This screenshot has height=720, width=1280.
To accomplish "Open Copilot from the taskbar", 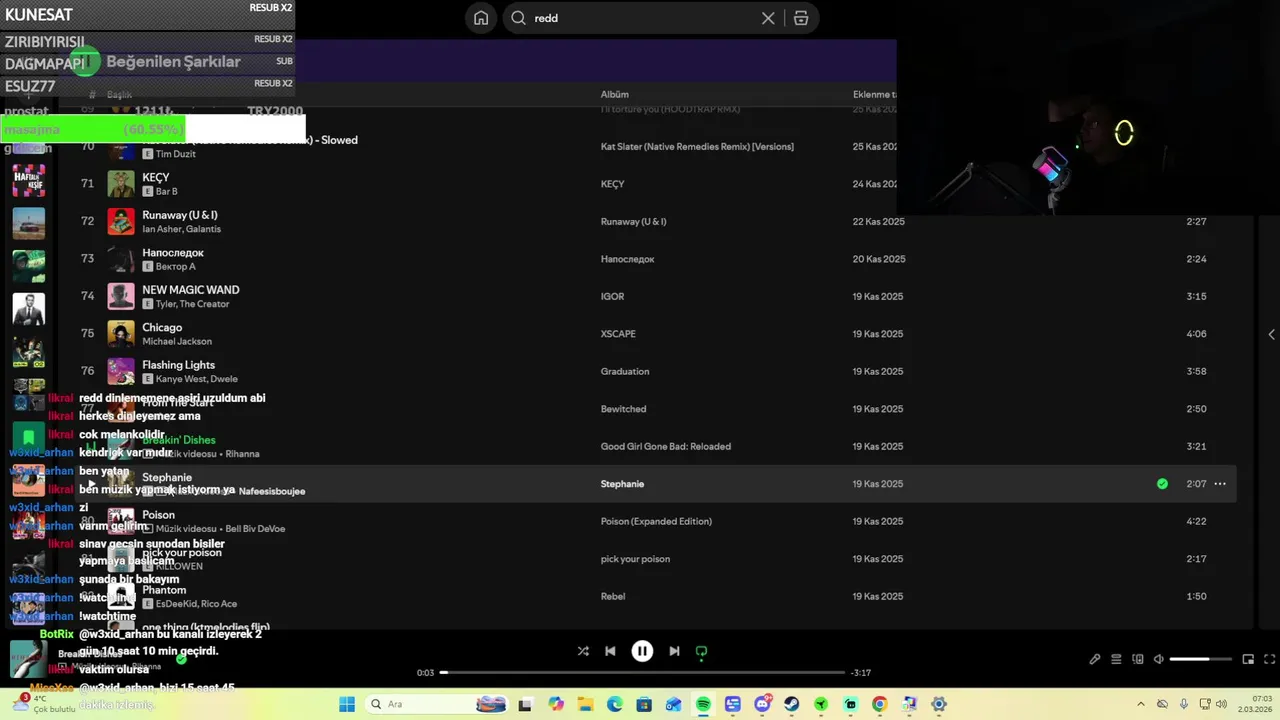I will (555, 704).
